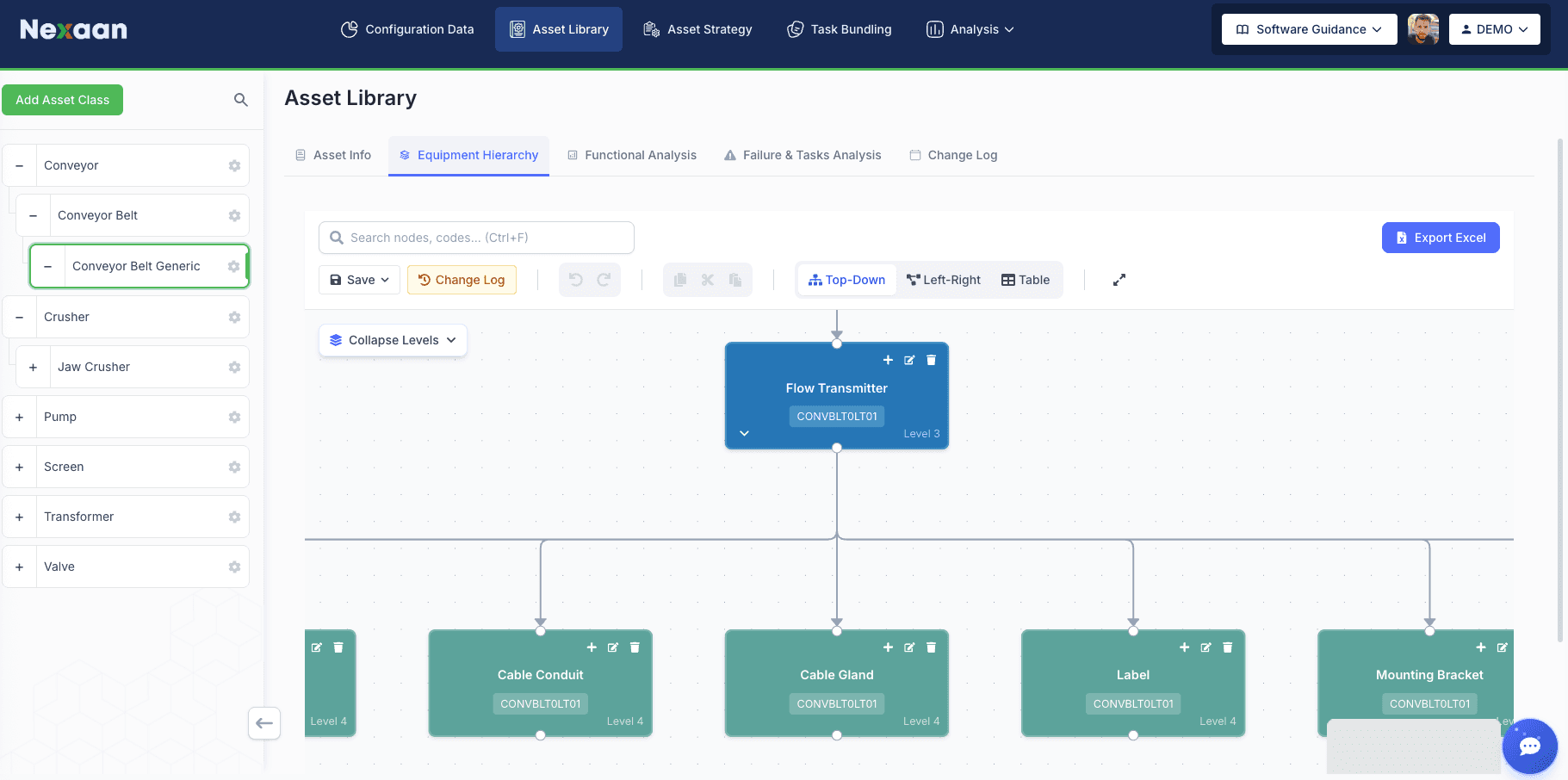Image resolution: width=1568 pixels, height=780 pixels.
Task: Open settings gear for Crusher
Action: point(234,317)
